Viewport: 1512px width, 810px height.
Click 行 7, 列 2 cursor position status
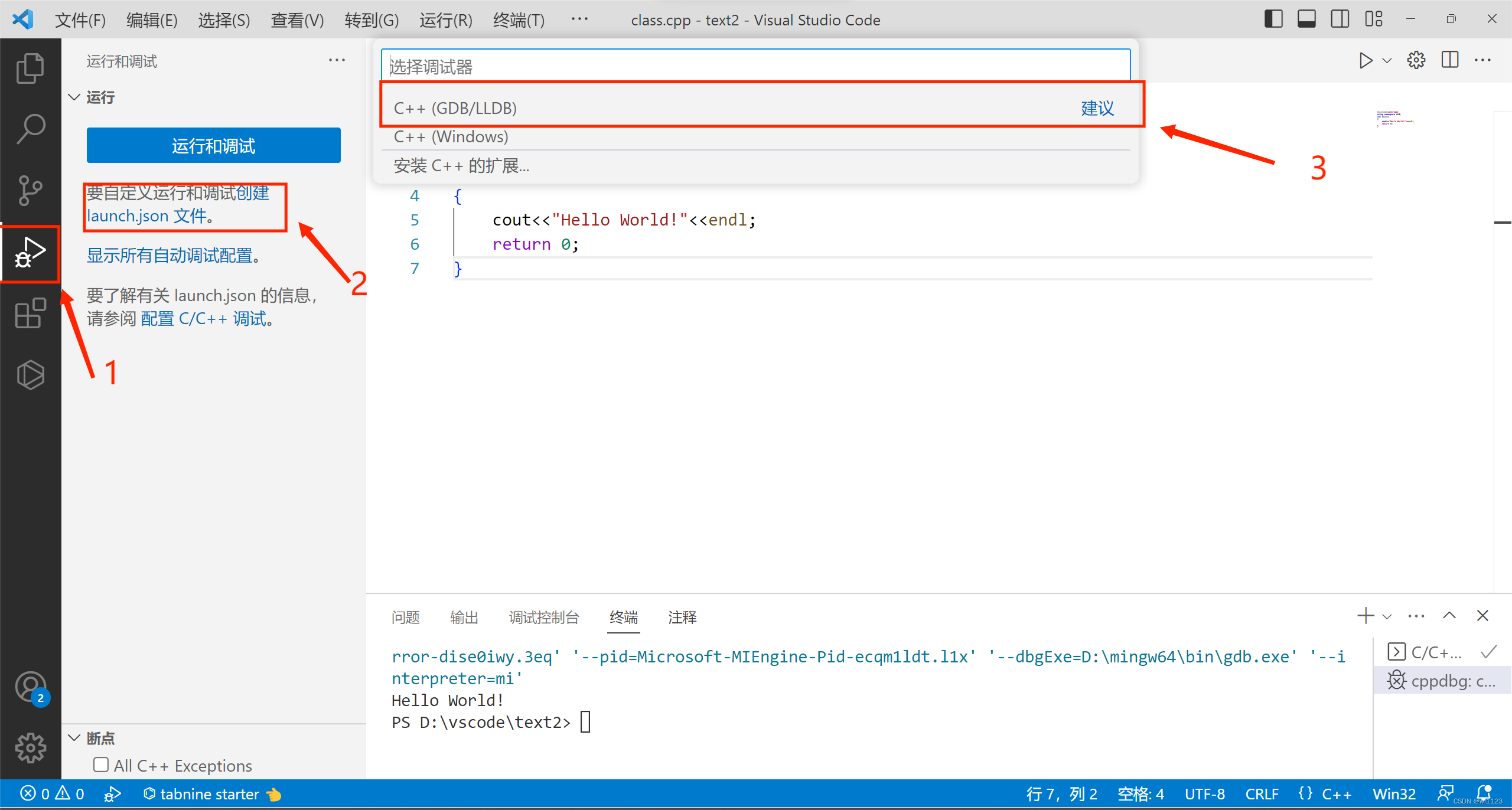tap(1061, 794)
